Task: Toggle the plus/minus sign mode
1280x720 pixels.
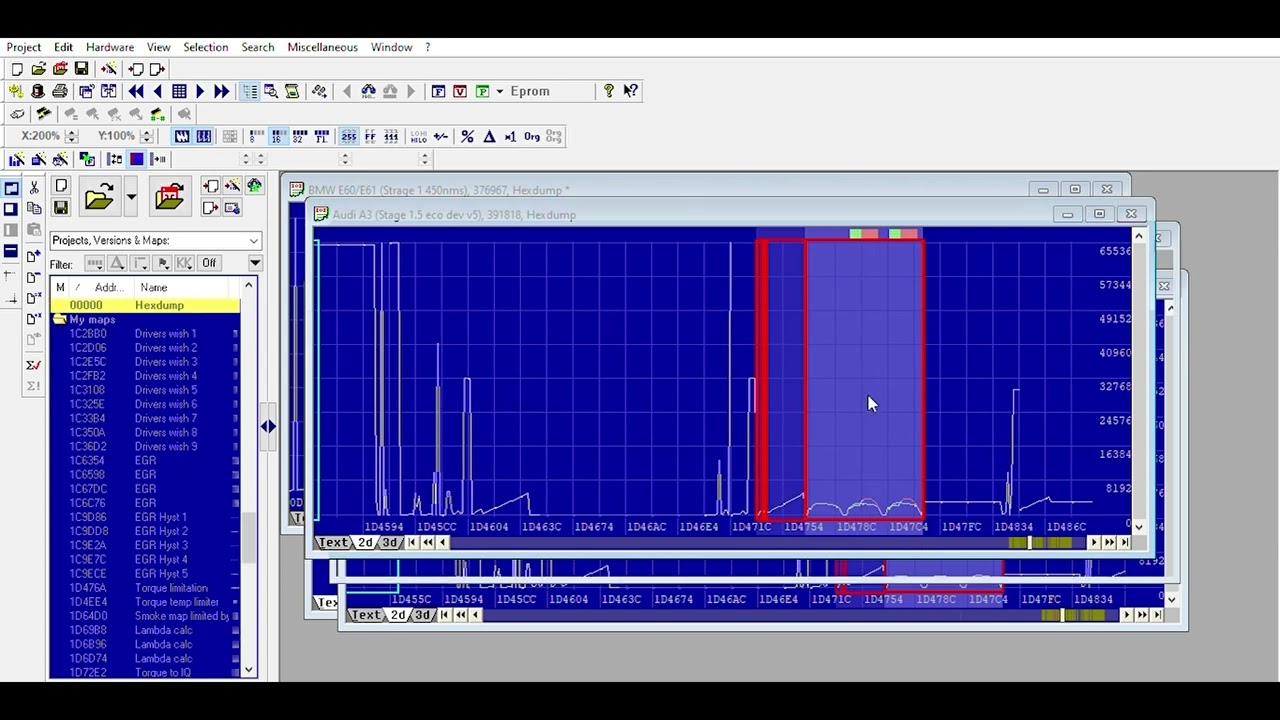Action: pyautogui.click(x=440, y=136)
